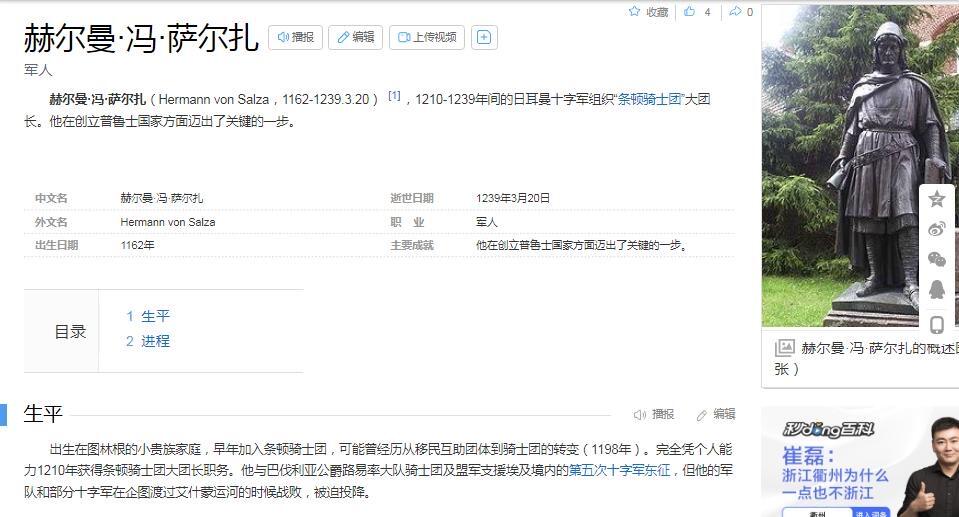Share to Weibo via side bar icon

936,229
